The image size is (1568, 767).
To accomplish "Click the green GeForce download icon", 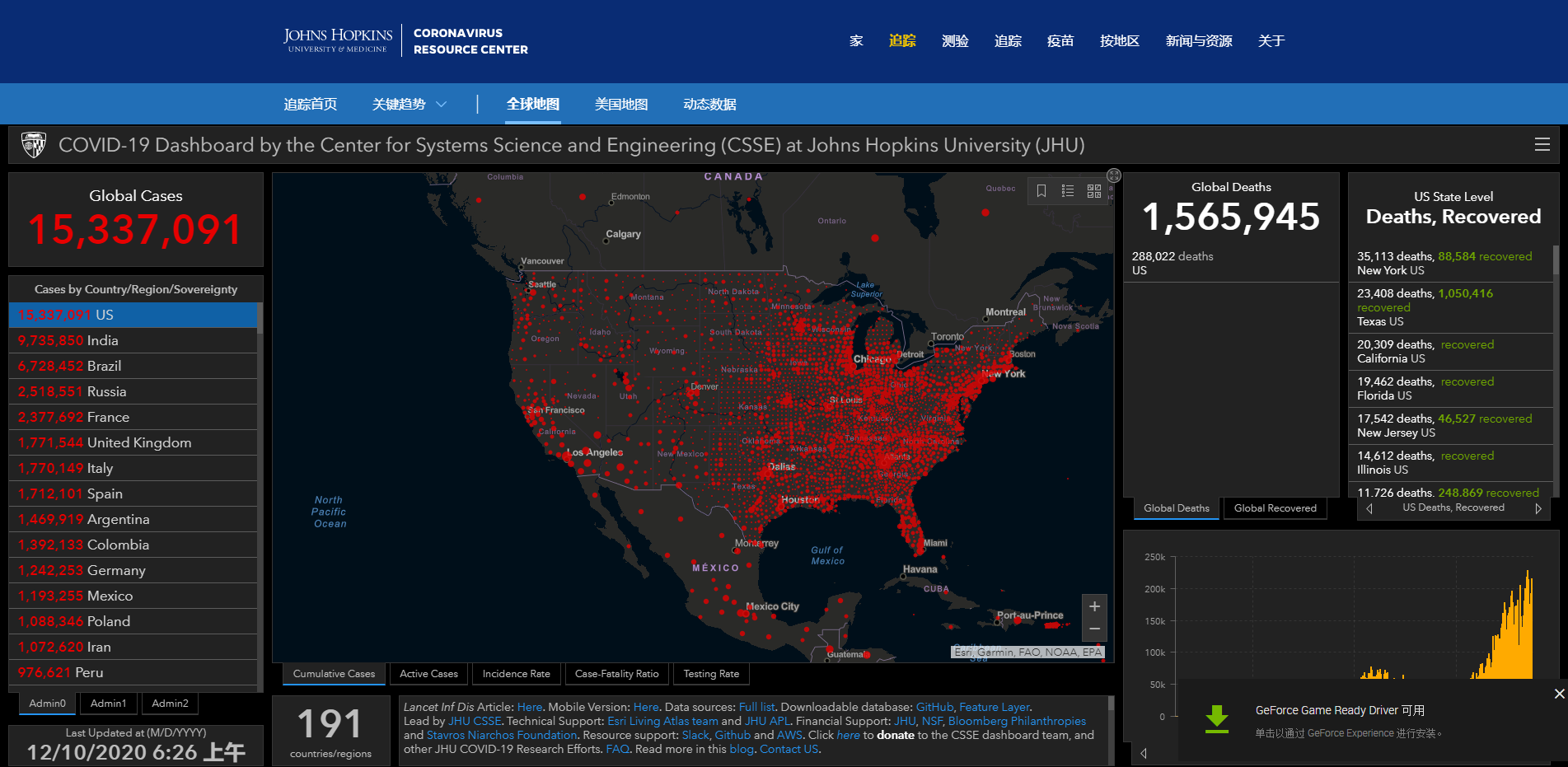I will pos(1217,718).
